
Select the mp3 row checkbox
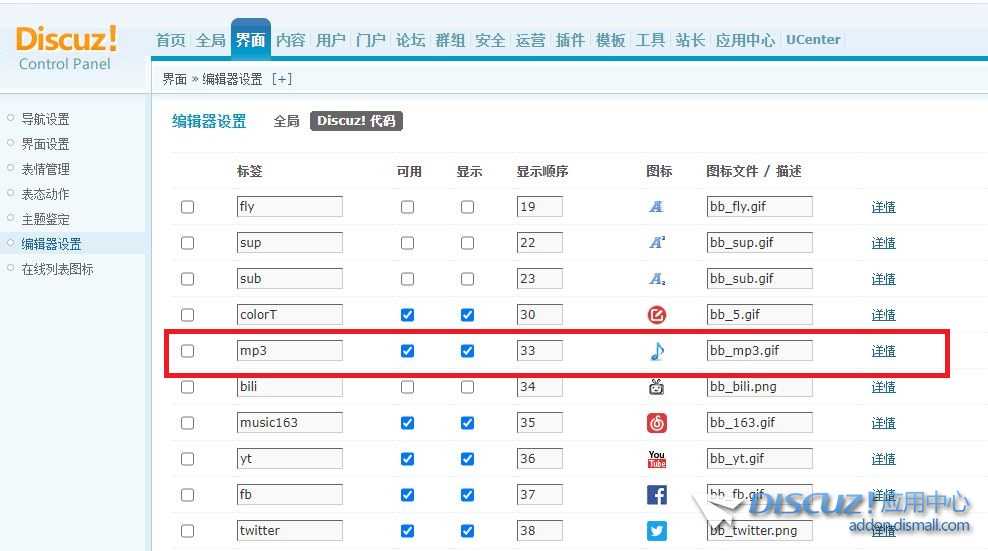pyautogui.click(x=187, y=351)
